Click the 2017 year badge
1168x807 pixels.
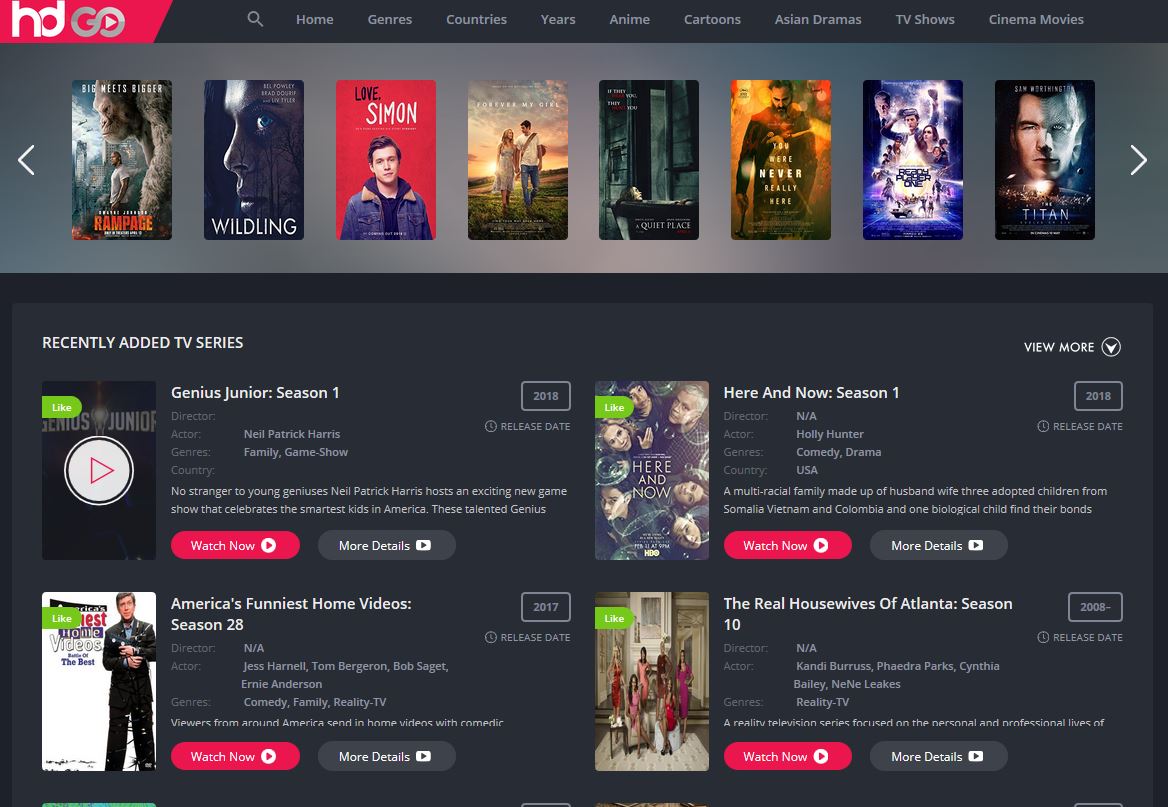pyautogui.click(x=546, y=607)
